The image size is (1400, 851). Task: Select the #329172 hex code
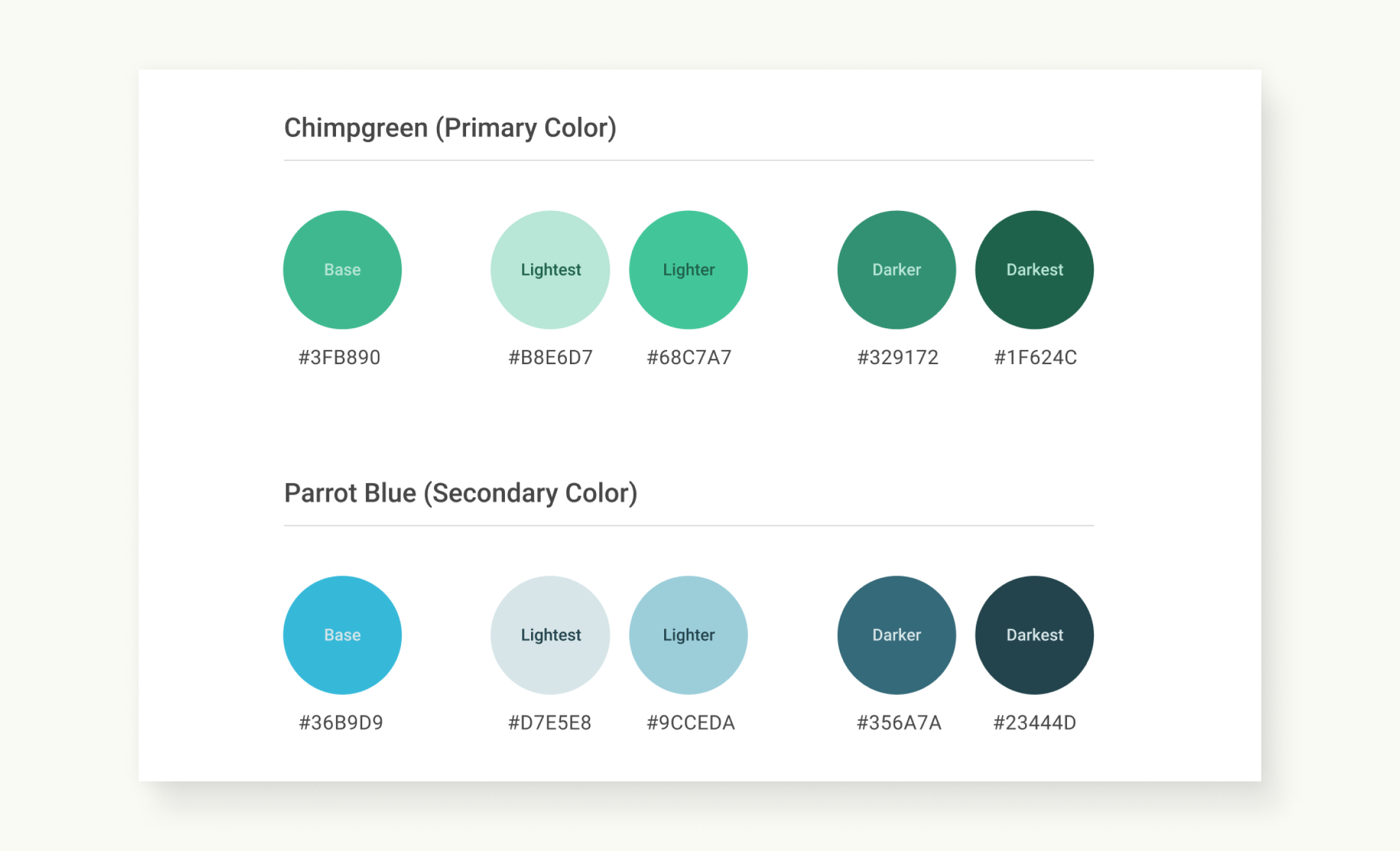[x=897, y=357]
